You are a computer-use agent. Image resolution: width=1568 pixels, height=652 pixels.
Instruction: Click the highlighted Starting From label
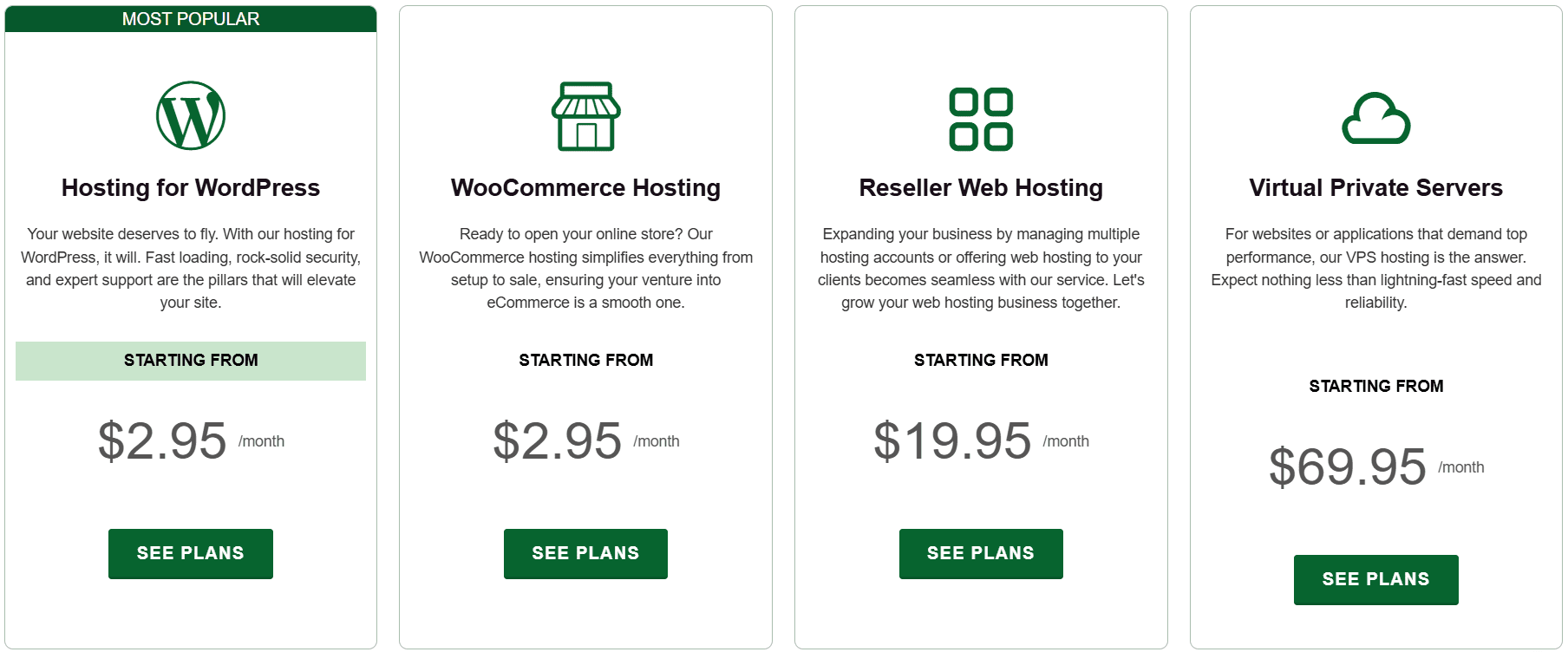click(x=191, y=361)
